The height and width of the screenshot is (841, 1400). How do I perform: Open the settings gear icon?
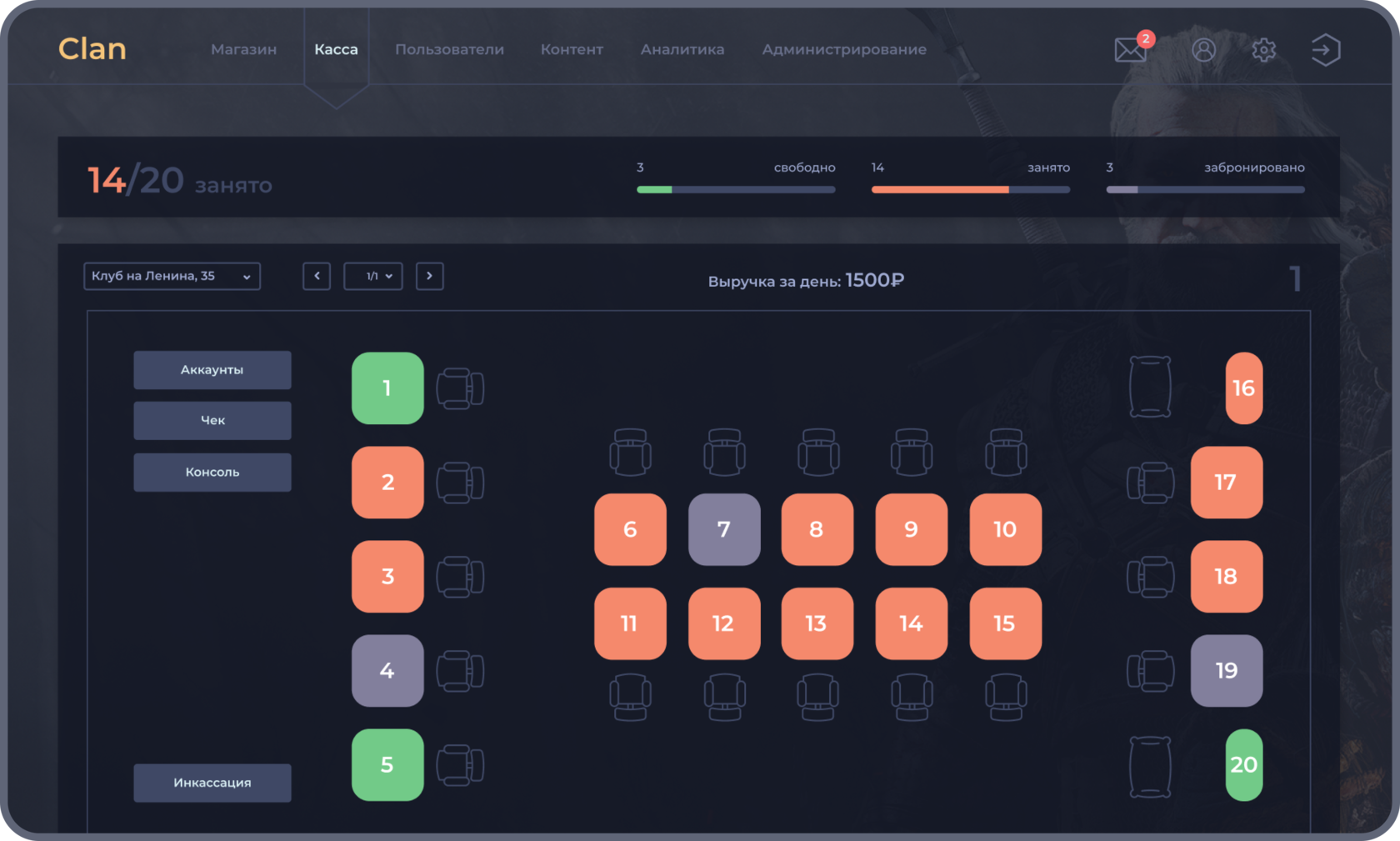[1263, 50]
